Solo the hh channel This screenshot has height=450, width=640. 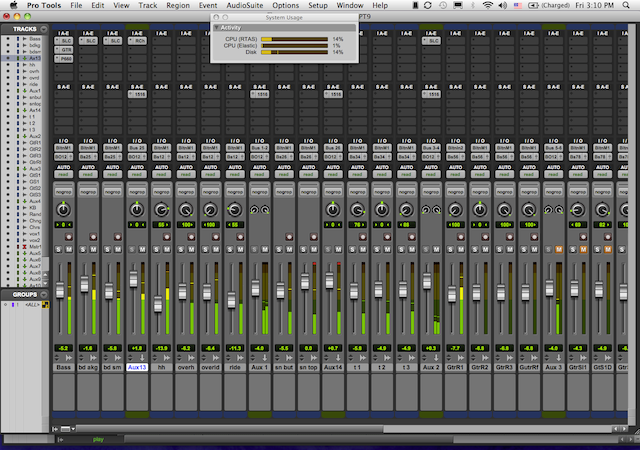pos(156,249)
